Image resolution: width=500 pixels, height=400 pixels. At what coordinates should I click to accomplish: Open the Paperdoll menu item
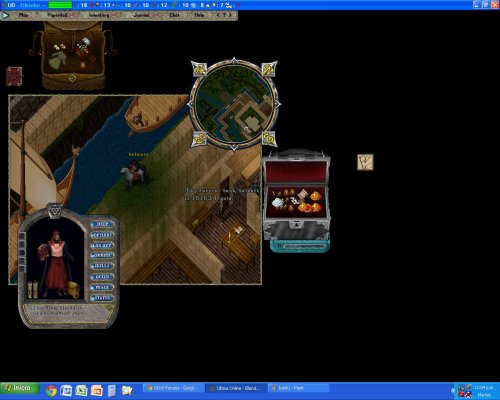pos(57,15)
